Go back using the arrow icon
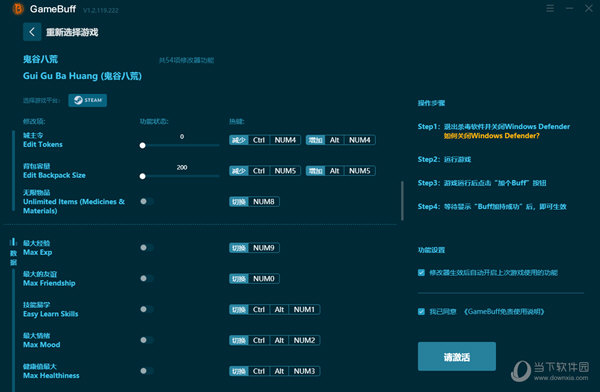Screen dimensions: 600x392 point(32,32)
